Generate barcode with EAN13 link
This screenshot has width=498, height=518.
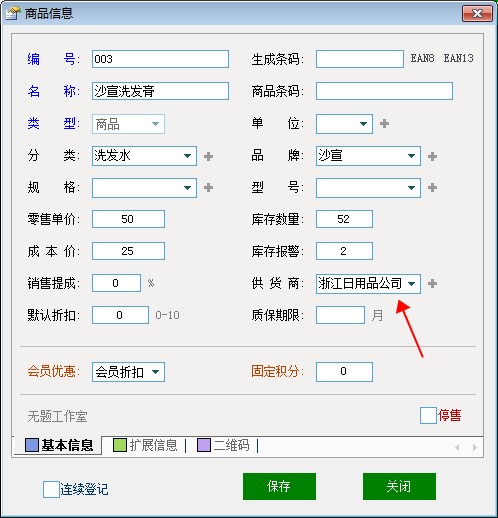point(458,58)
